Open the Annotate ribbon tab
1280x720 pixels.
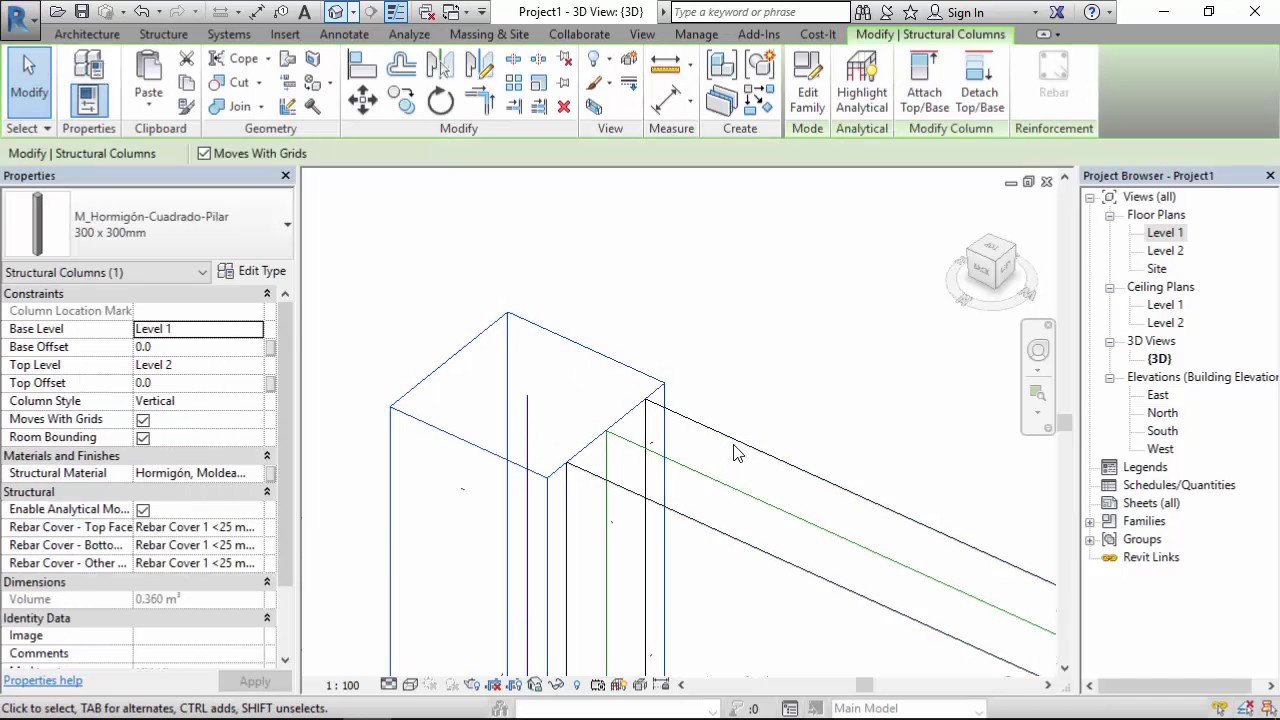click(x=344, y=34)
